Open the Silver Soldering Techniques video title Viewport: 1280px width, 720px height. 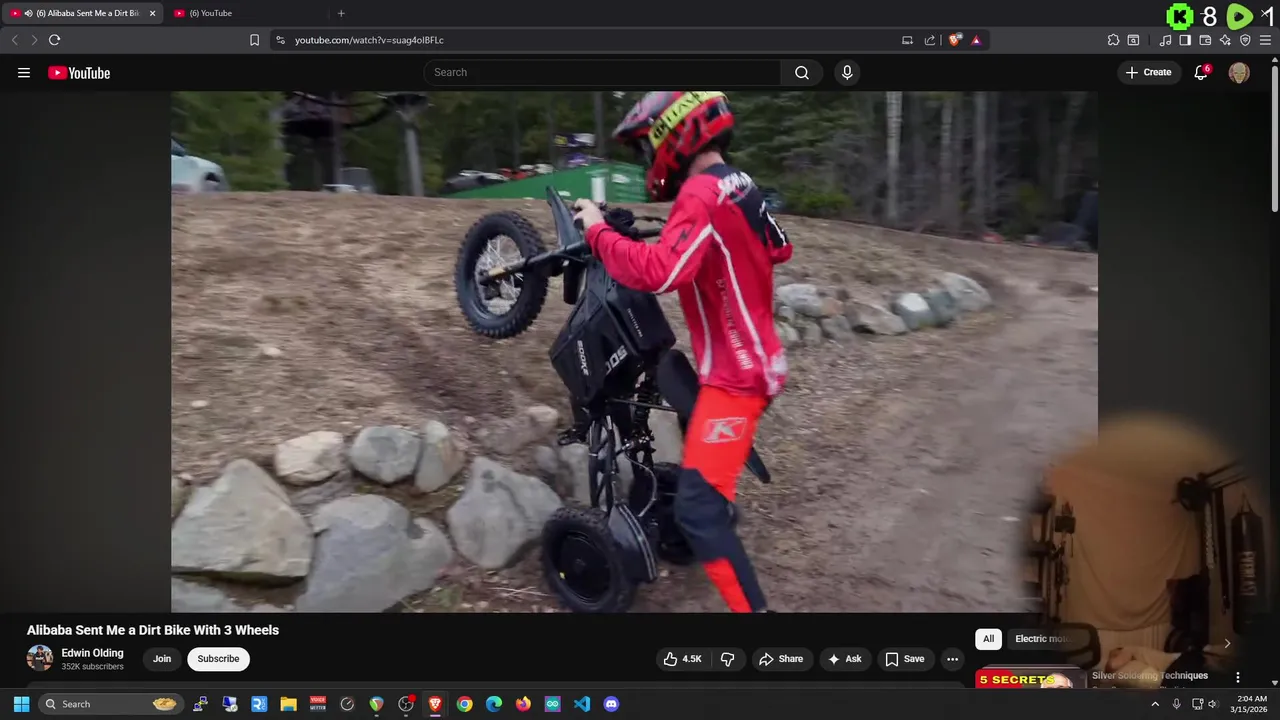(1150, 676)
